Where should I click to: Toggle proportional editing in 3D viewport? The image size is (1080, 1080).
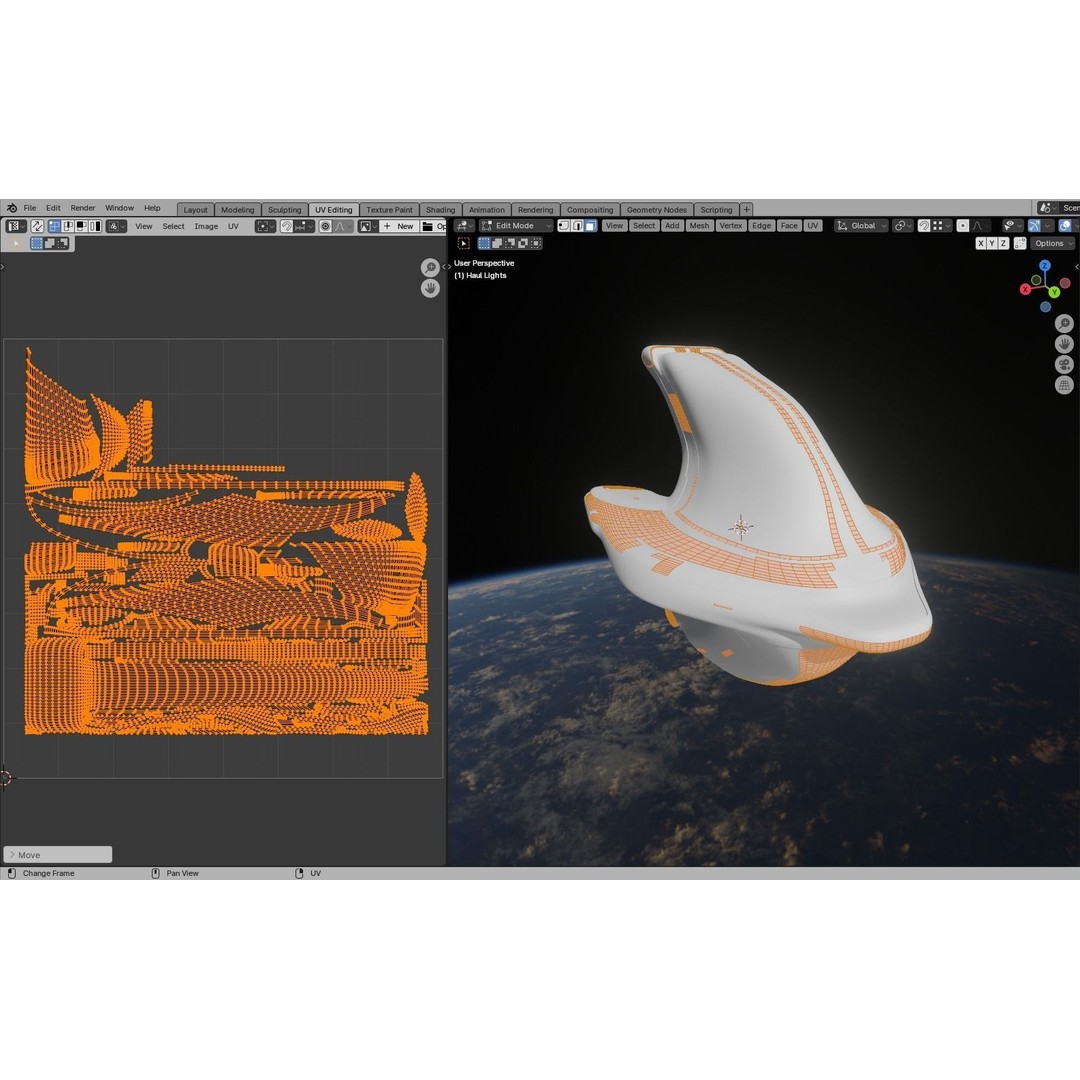coord(963,226)
